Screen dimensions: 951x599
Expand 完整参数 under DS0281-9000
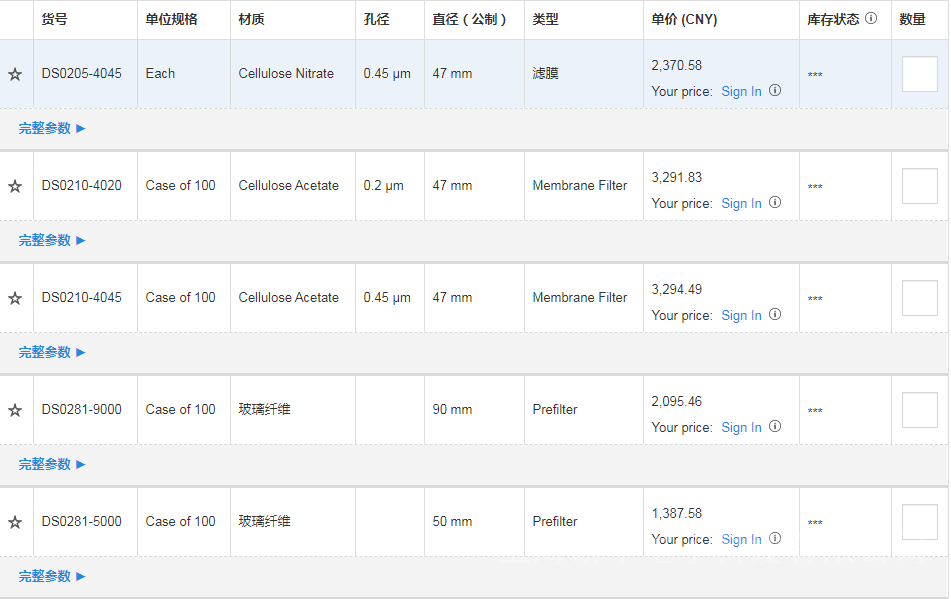click(52, 464)
